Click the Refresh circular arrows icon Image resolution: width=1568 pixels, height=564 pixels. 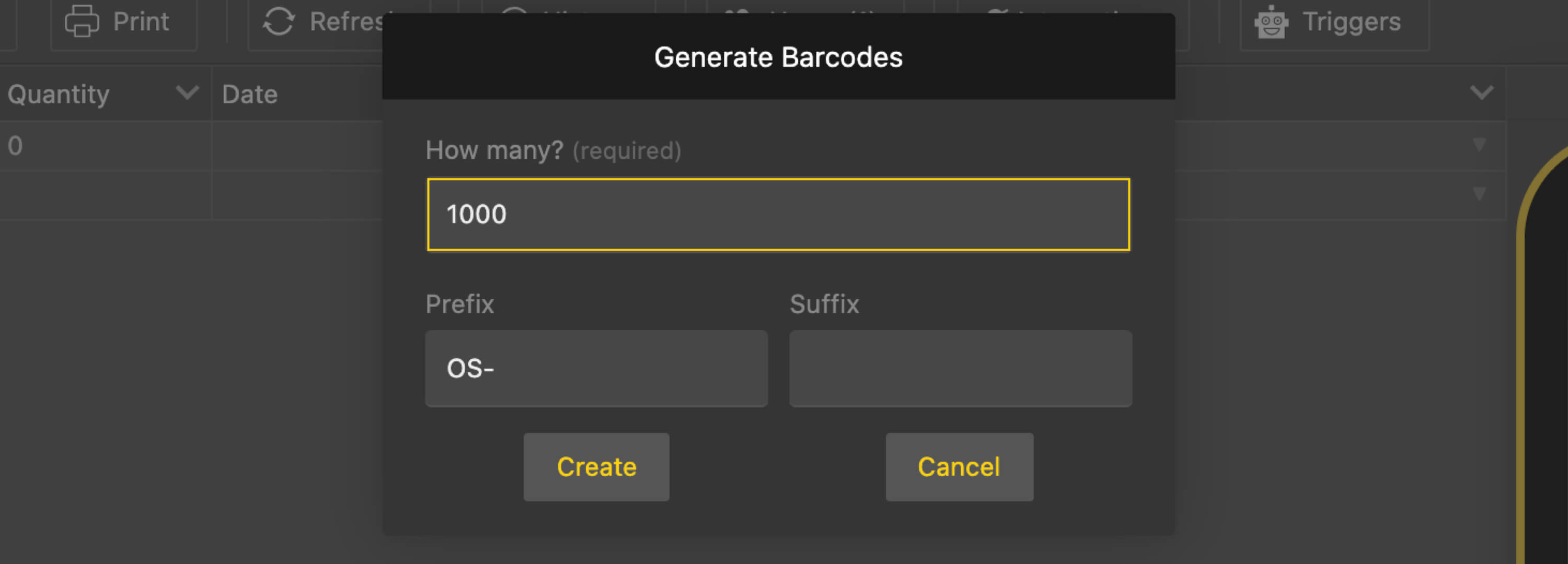click(278, 21)
